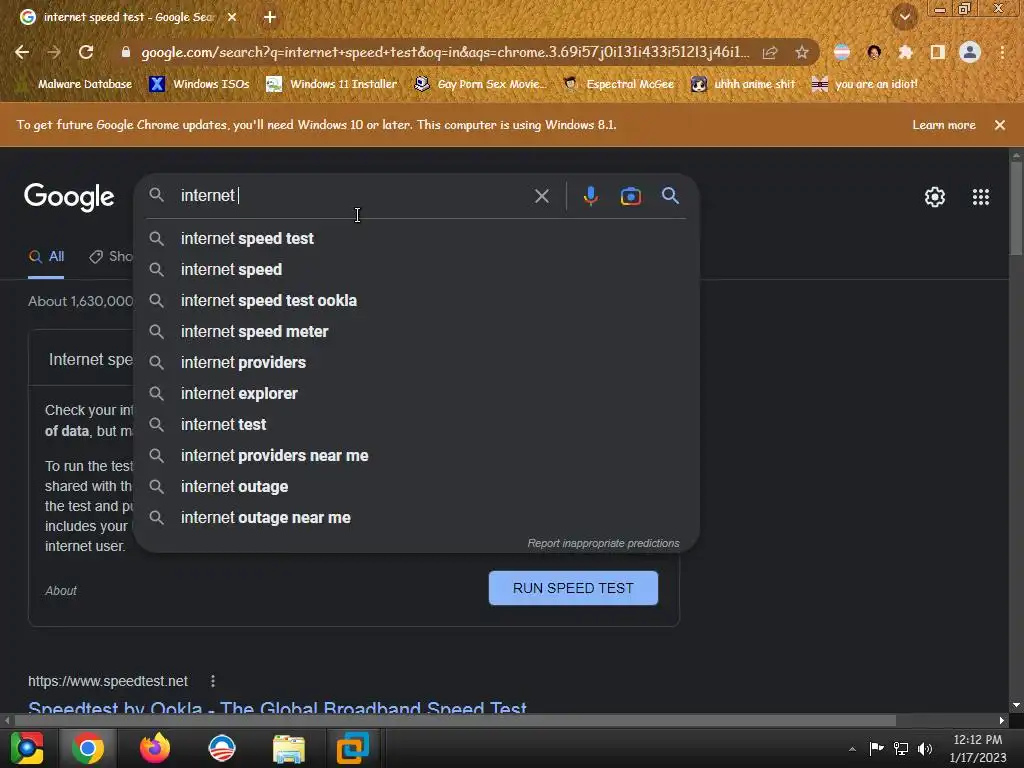This screenshot has width=1024, height=768.
Task: Select suggestion 'internet providers near me'
Action: (417, 456)
